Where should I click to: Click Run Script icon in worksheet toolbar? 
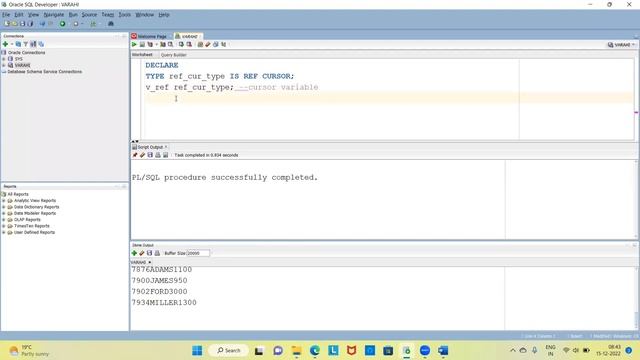tap(142, 44)
